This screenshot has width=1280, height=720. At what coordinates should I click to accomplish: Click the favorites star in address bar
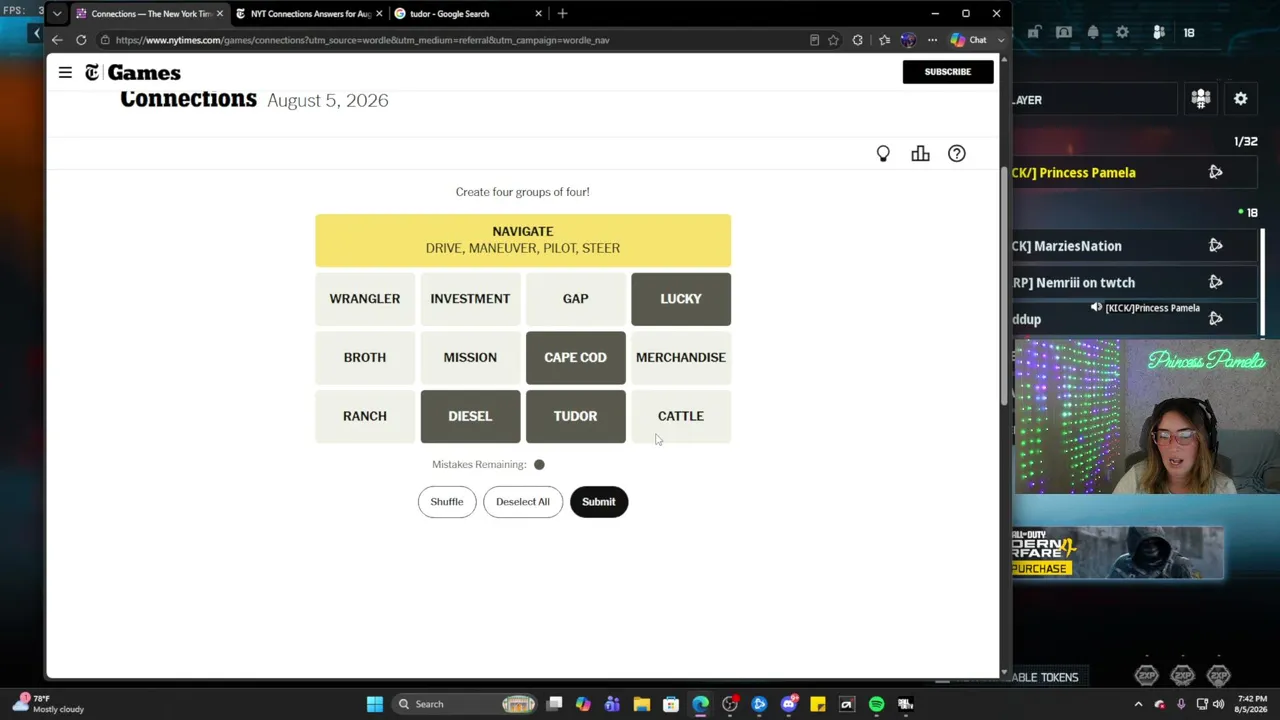pos(833,40)
